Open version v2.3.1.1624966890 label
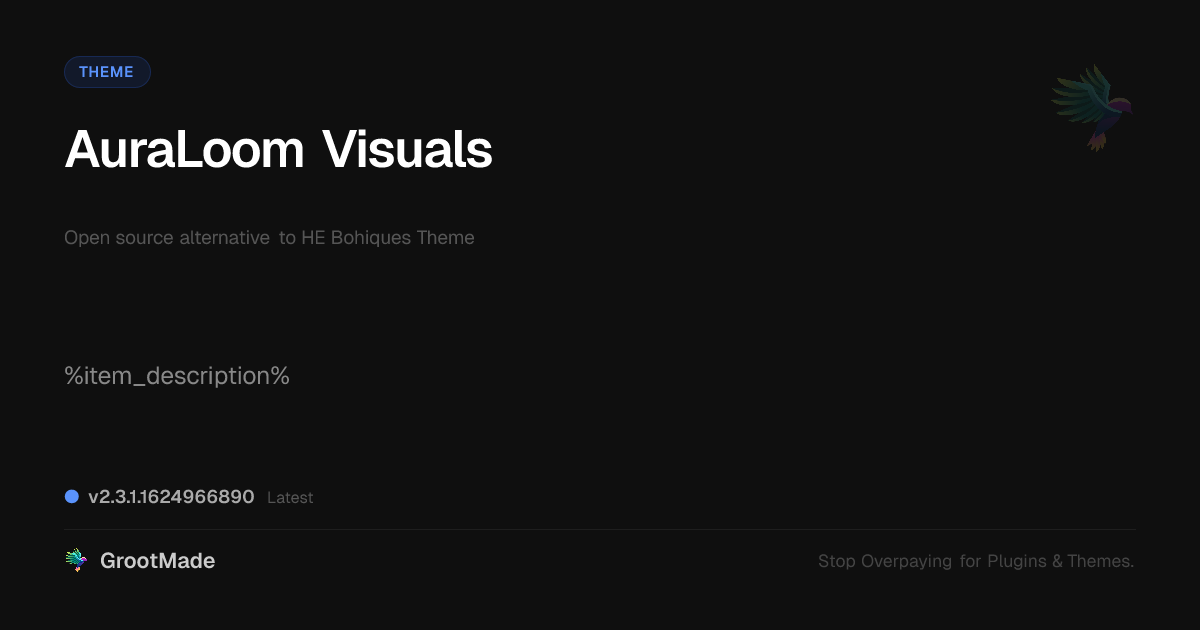Screen dimensions: 1200x630 (x=171, y=497)
